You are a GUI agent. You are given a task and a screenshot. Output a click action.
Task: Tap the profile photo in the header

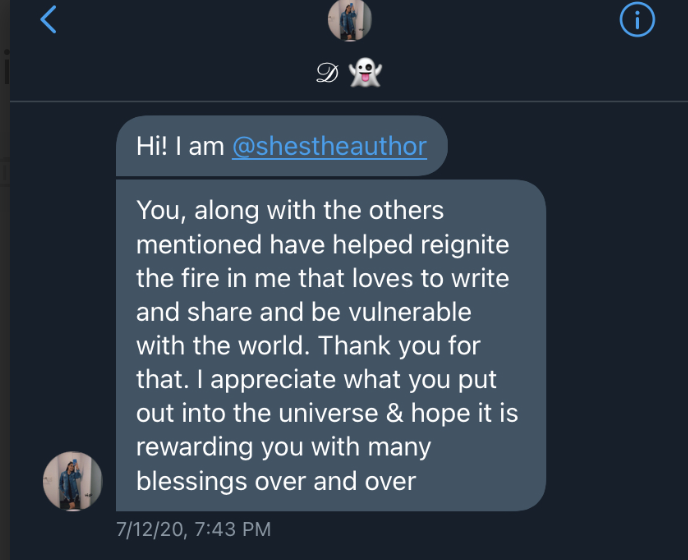pyautogui.click(x=350, y=19)
